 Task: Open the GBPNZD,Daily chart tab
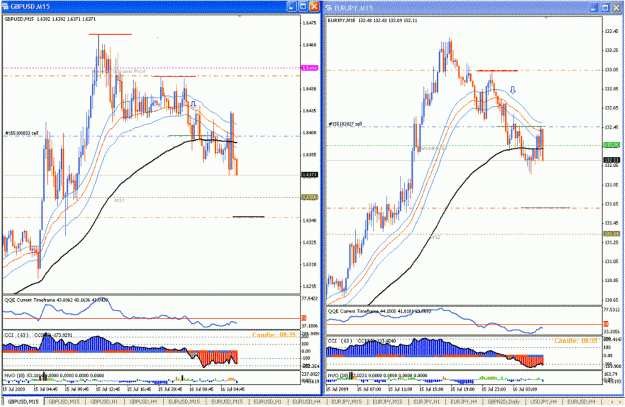[x=504, y=402]
